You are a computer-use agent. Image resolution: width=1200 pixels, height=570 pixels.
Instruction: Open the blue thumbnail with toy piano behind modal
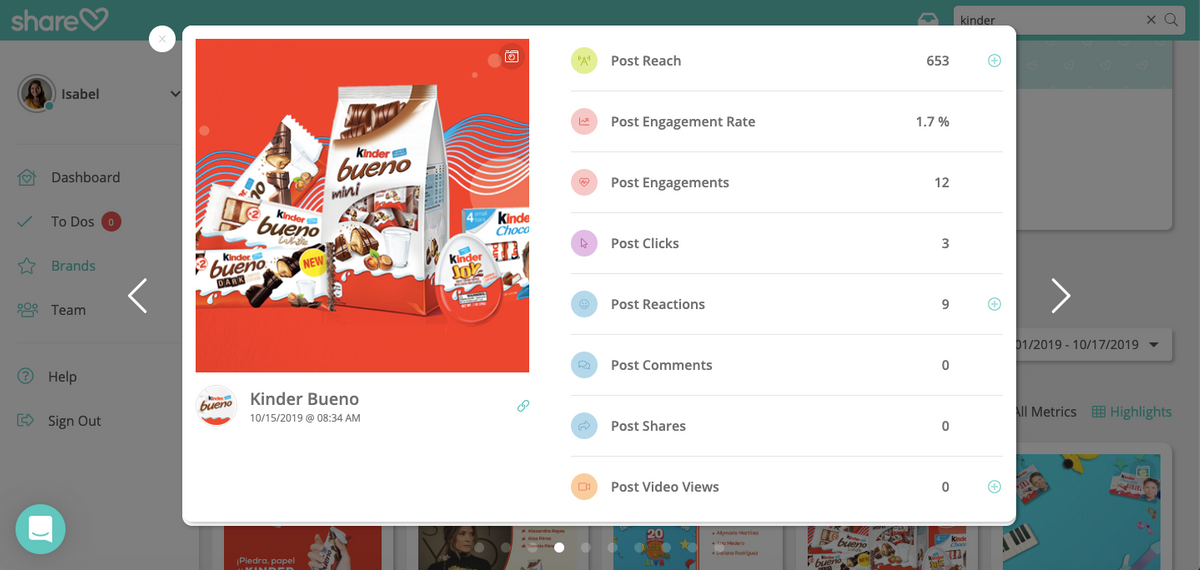coord(1082,512)
